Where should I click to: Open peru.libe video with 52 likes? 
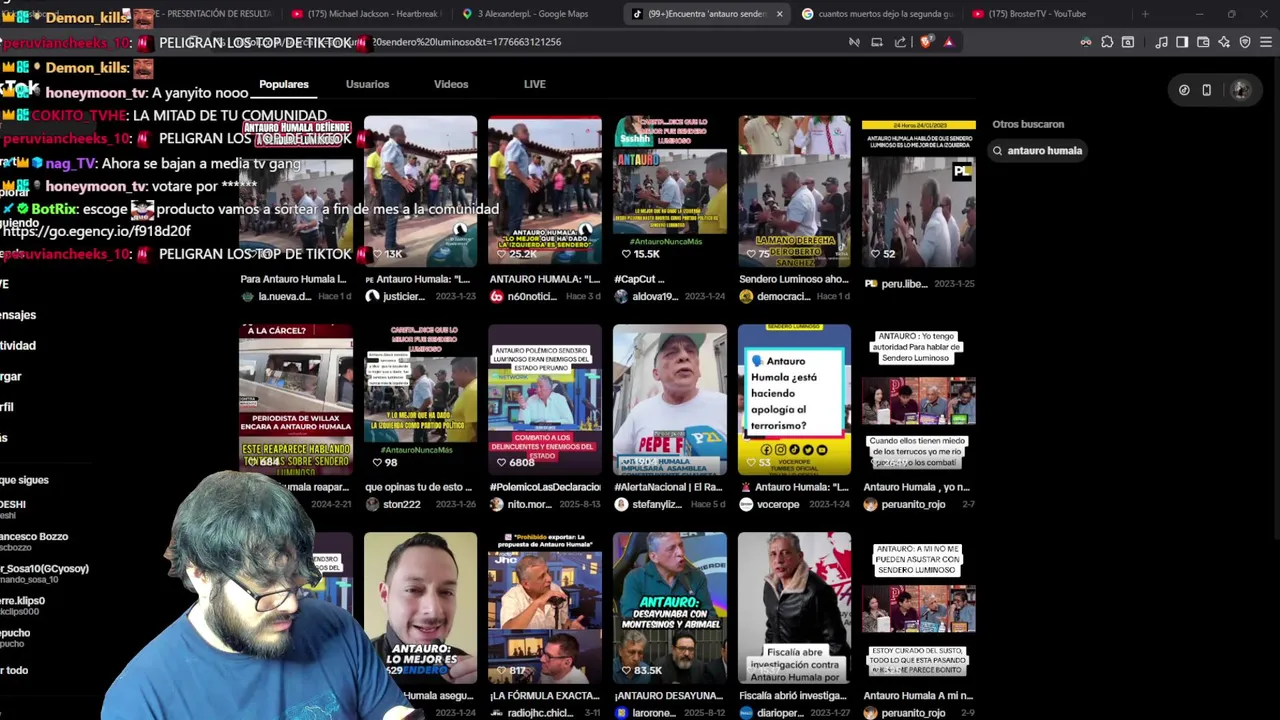click(x=919, y=191)
